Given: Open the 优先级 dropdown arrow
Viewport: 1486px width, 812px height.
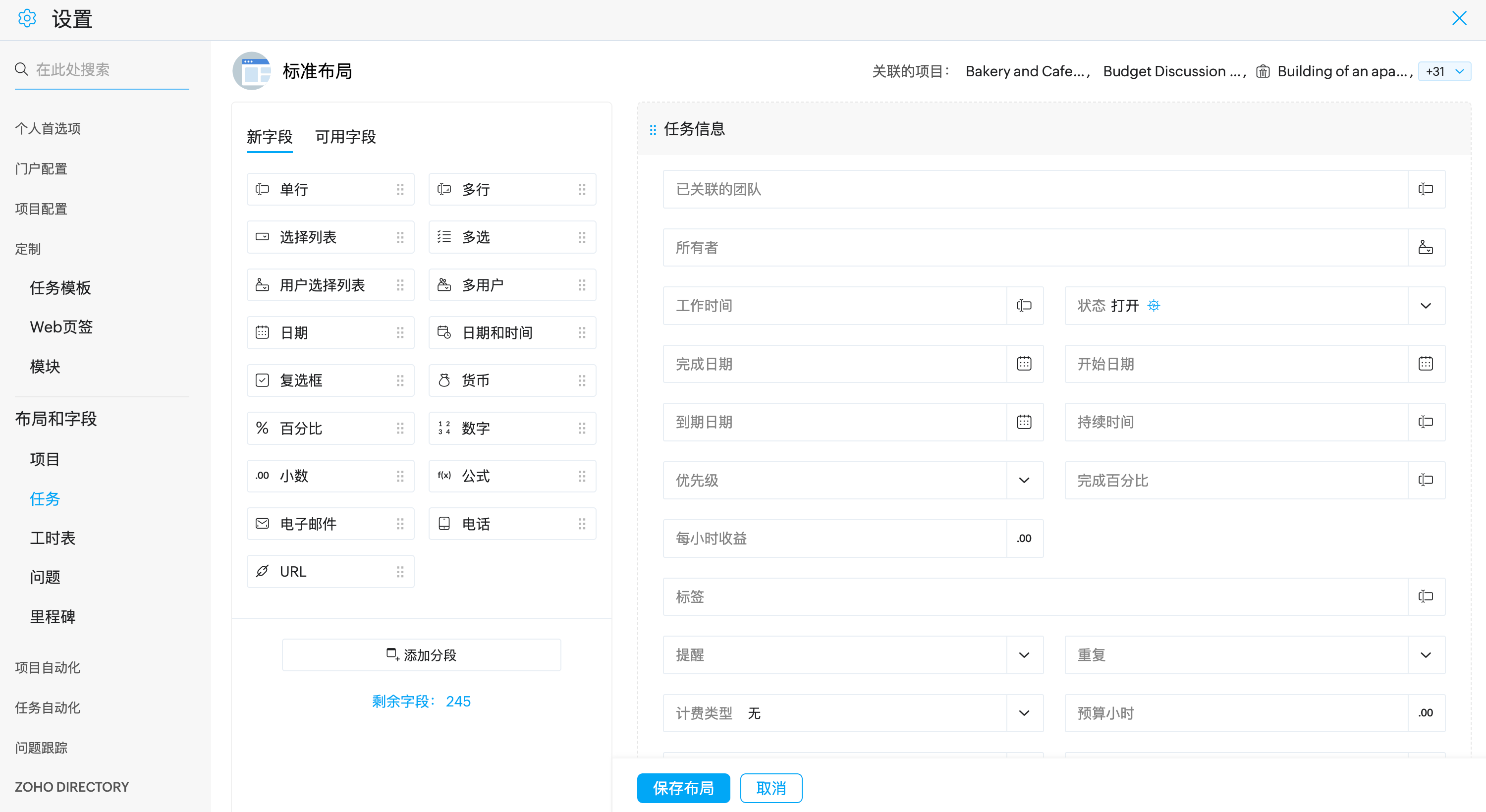Looking at the screenshot, I should click(x=1024, y=481).
